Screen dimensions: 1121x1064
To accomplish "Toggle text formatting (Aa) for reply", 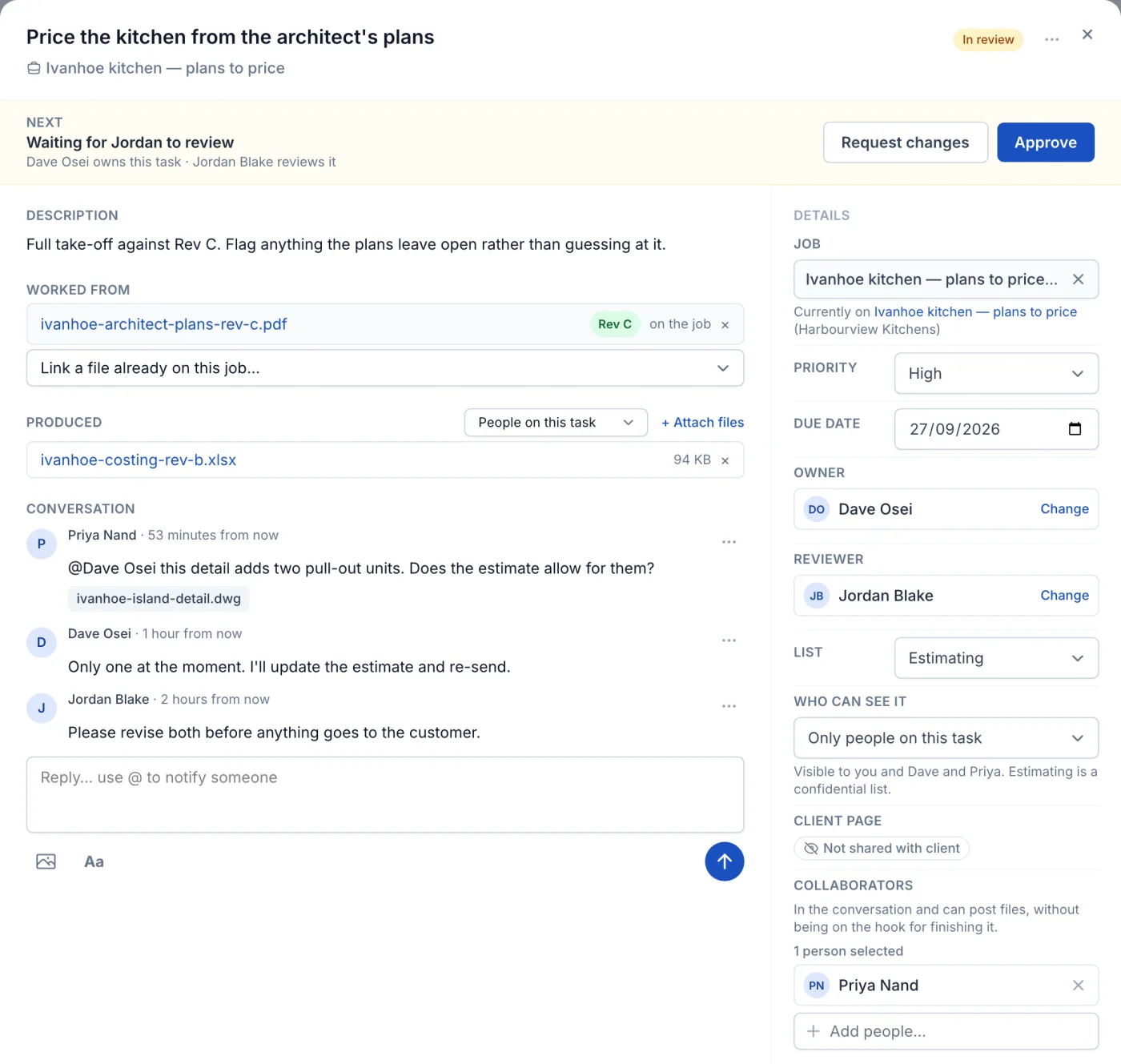I will point(94,861).
